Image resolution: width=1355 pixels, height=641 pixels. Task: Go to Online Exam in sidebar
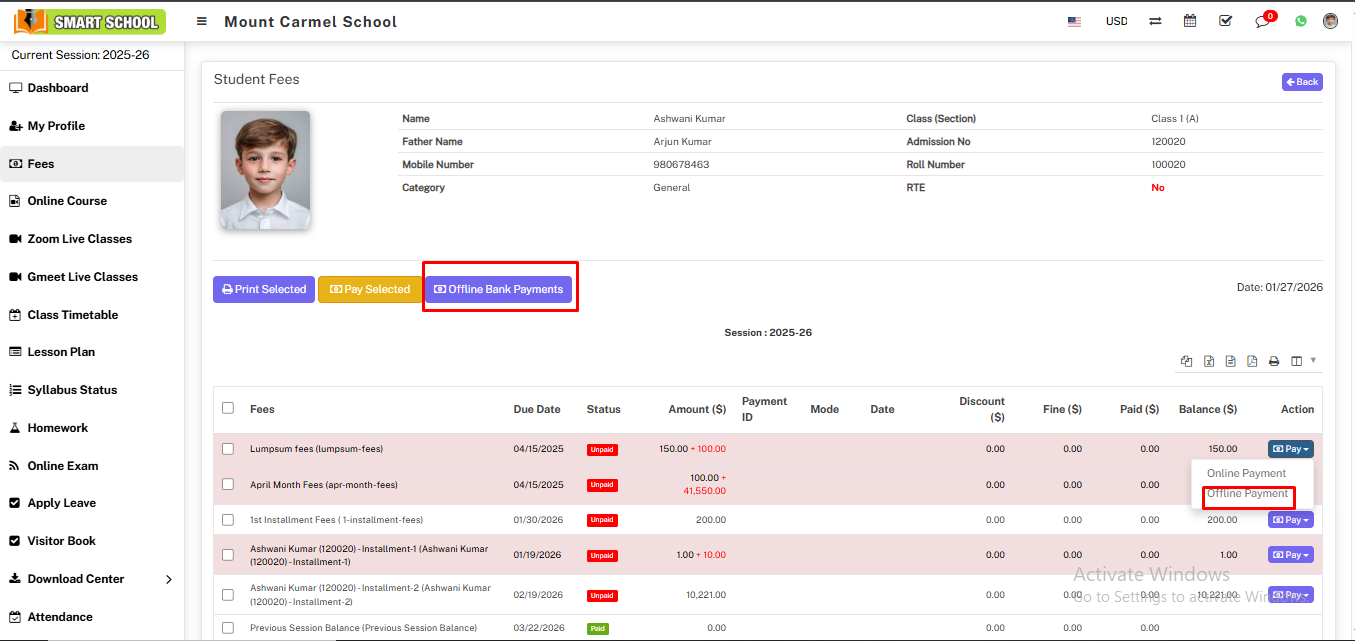[63, 466]
